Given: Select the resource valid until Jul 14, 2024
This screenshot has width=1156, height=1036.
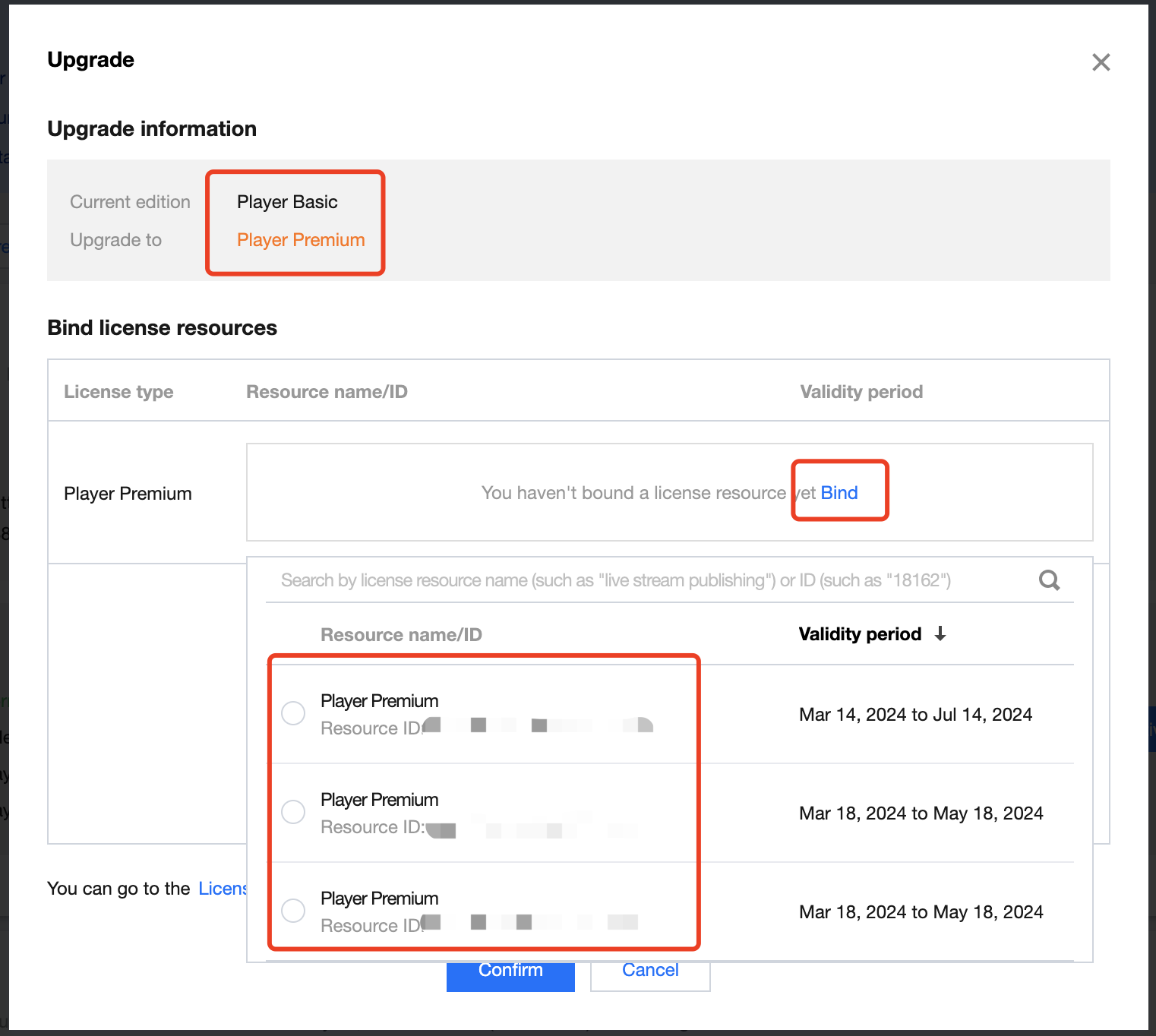Looking at the screenshot, I should (293, 713).
